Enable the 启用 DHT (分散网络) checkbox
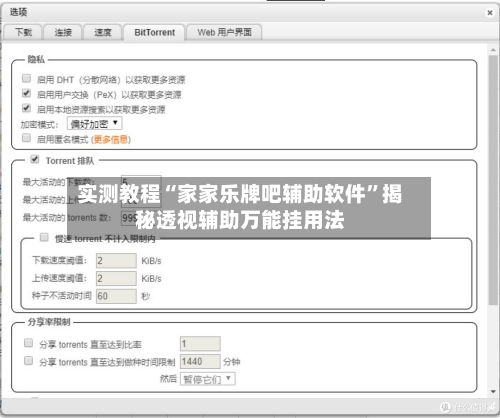 pyautogui.click(x=26, y=78)
